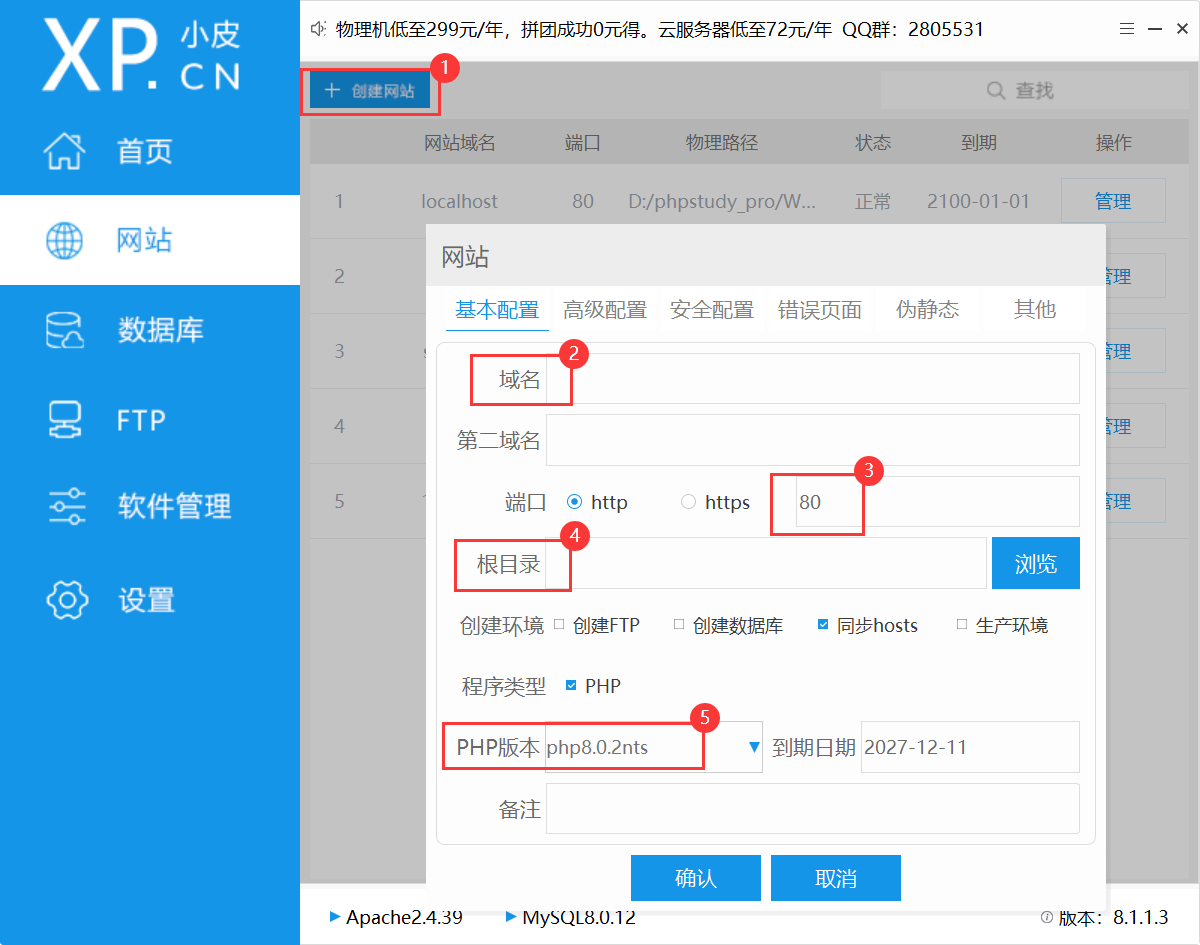1200x945 pixels.
Task: Enable the 创建FTP checkbox
Action: [559, 625]
